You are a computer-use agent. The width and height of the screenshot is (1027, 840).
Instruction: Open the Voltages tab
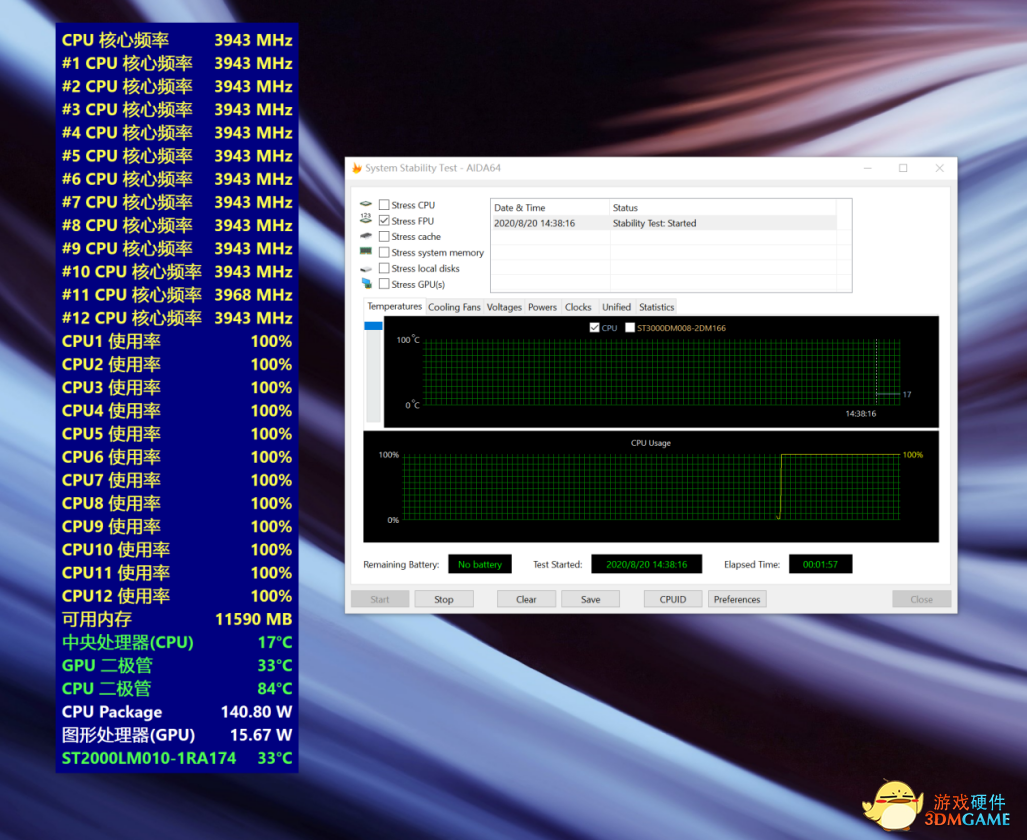click(x=504, y=307)
